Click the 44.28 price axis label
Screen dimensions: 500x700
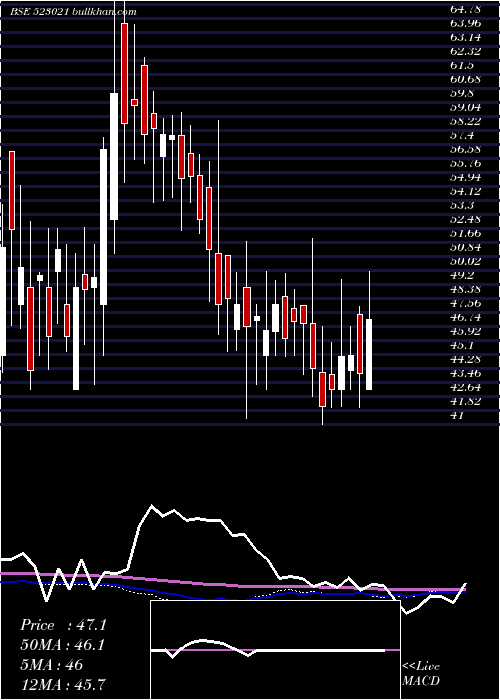coord(464,359)
